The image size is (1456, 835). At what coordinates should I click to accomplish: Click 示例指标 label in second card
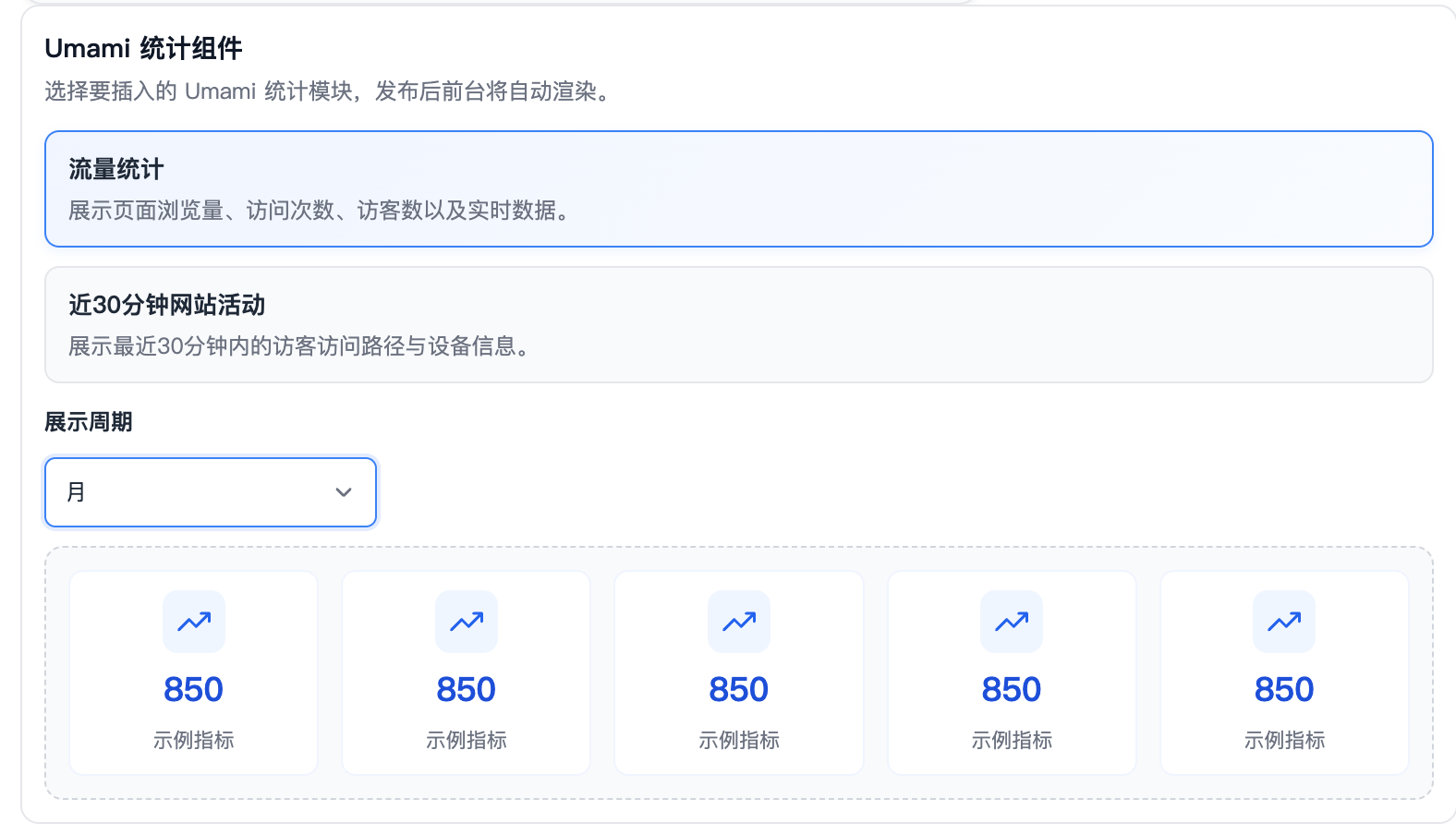pos(467,740)
